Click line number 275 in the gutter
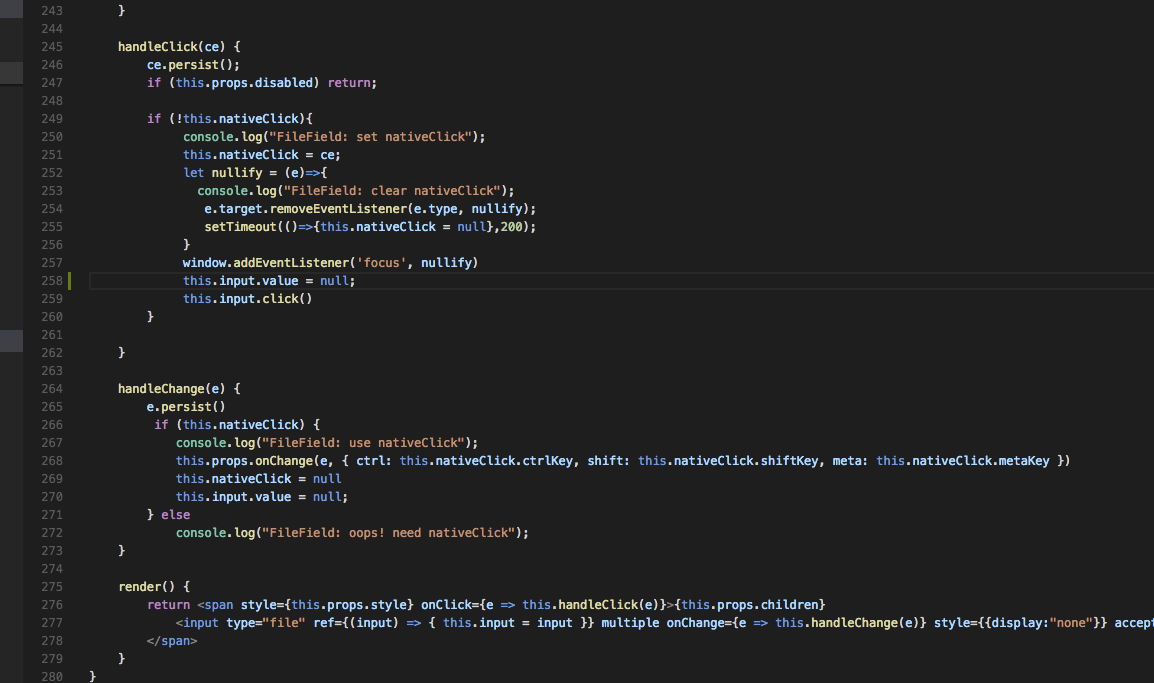 point(51,586)
